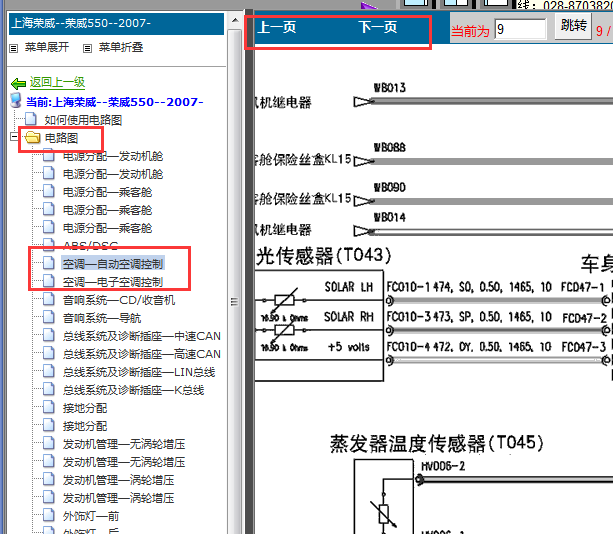Click the SOLAR LH pin label
This screenshot has width=613, height=534.
point(349,287)
